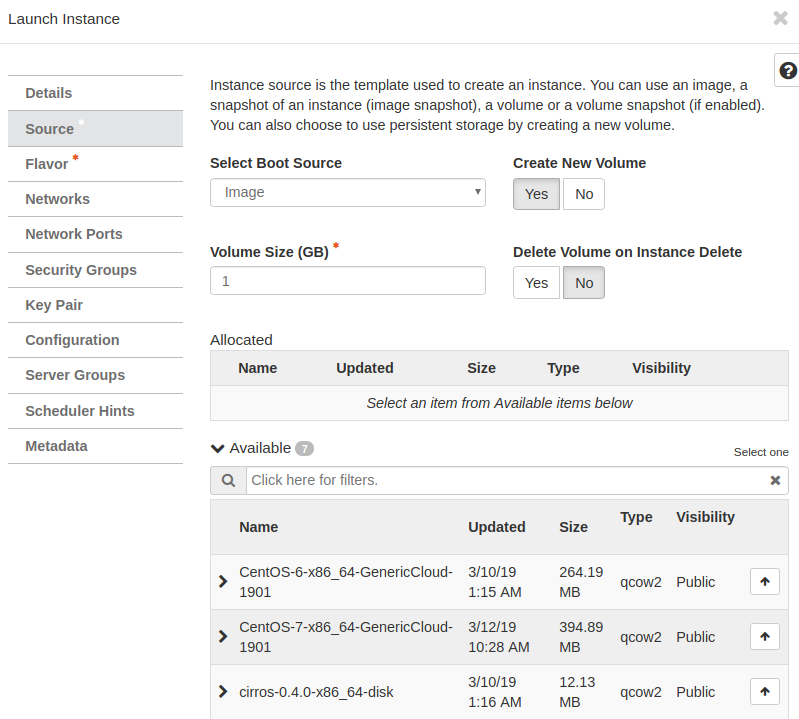The height and width of the screenshot is (719, 799).
Task: Clear the filter with the X icon
Action: (x=775, y=481)
